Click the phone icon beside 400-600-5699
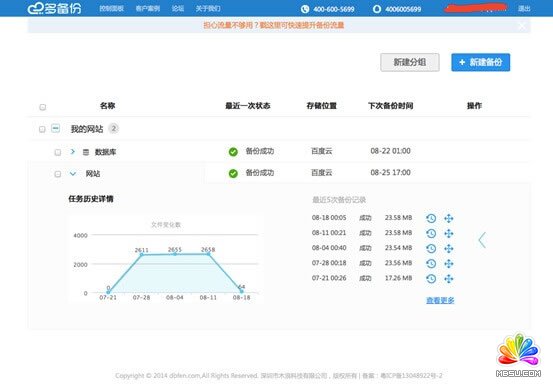The image size is (553, 387). [305, 9]
